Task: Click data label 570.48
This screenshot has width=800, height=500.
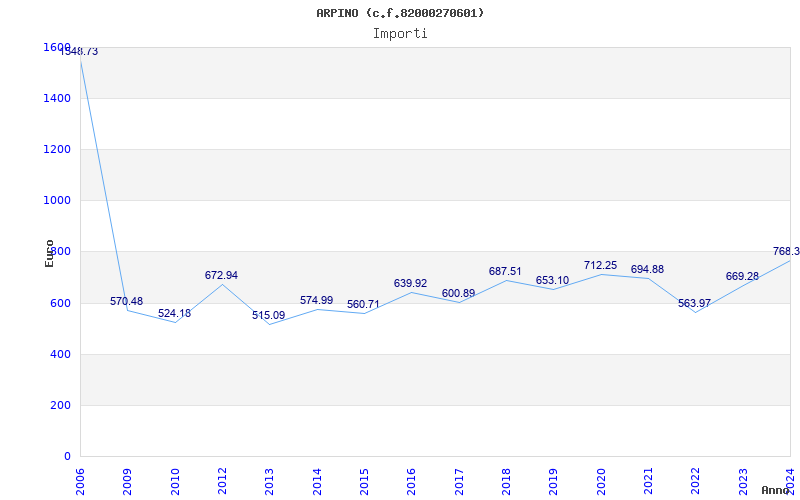Action: (x=127, y=301)
